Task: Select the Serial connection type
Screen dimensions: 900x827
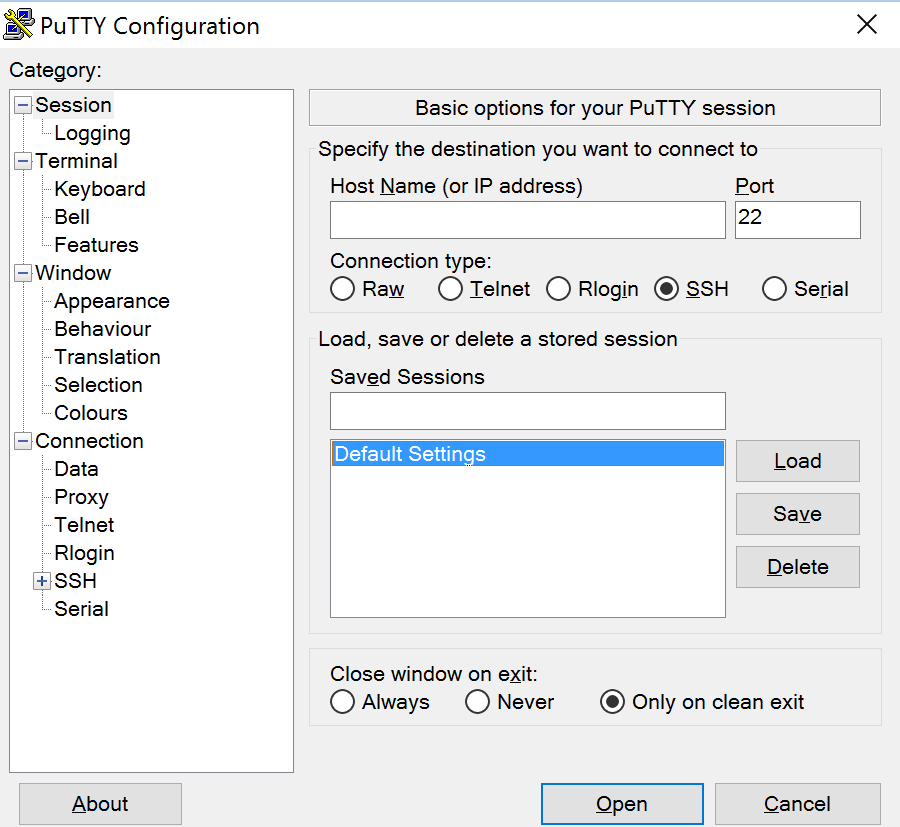Action: 774,289
